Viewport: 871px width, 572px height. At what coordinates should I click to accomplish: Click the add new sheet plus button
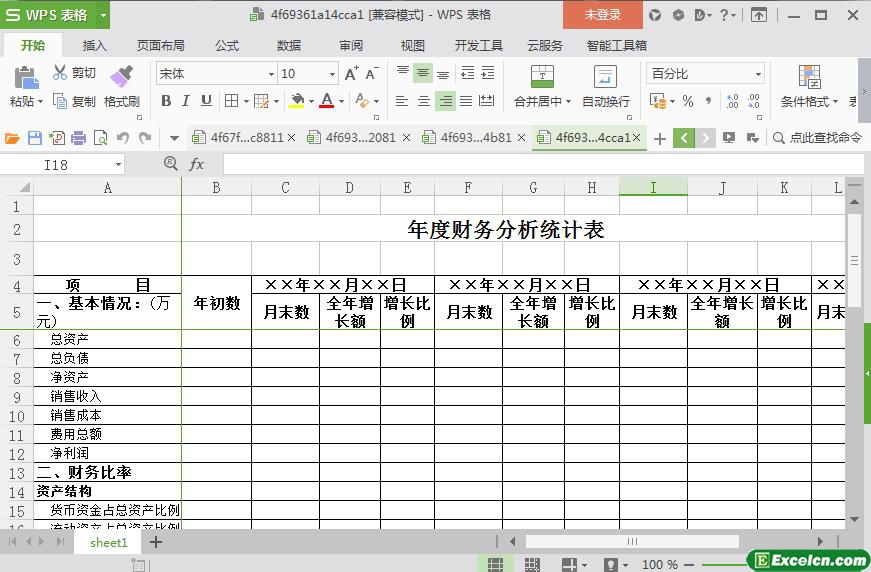click(155, 542)
